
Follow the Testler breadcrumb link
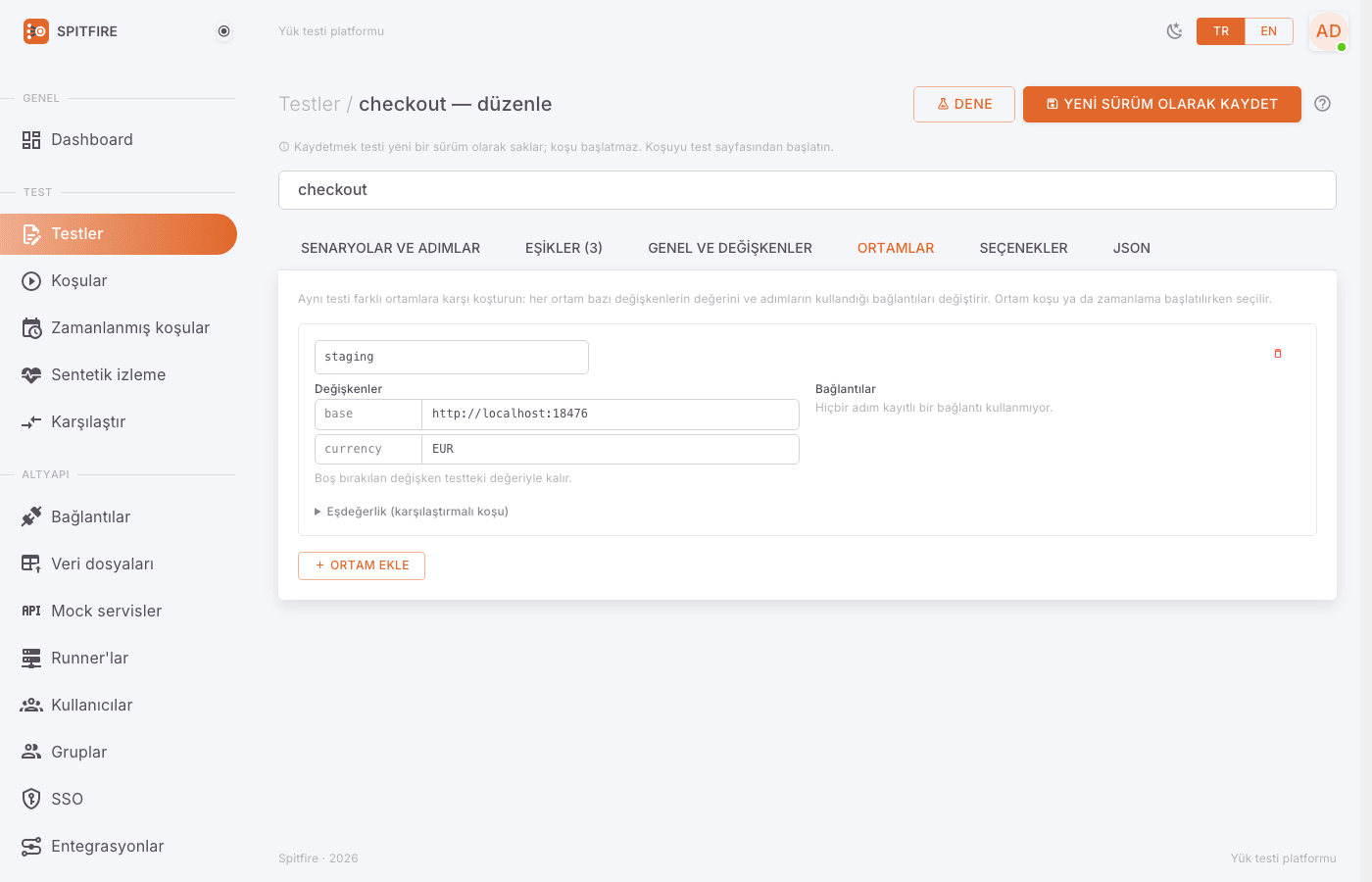(310, 104)
